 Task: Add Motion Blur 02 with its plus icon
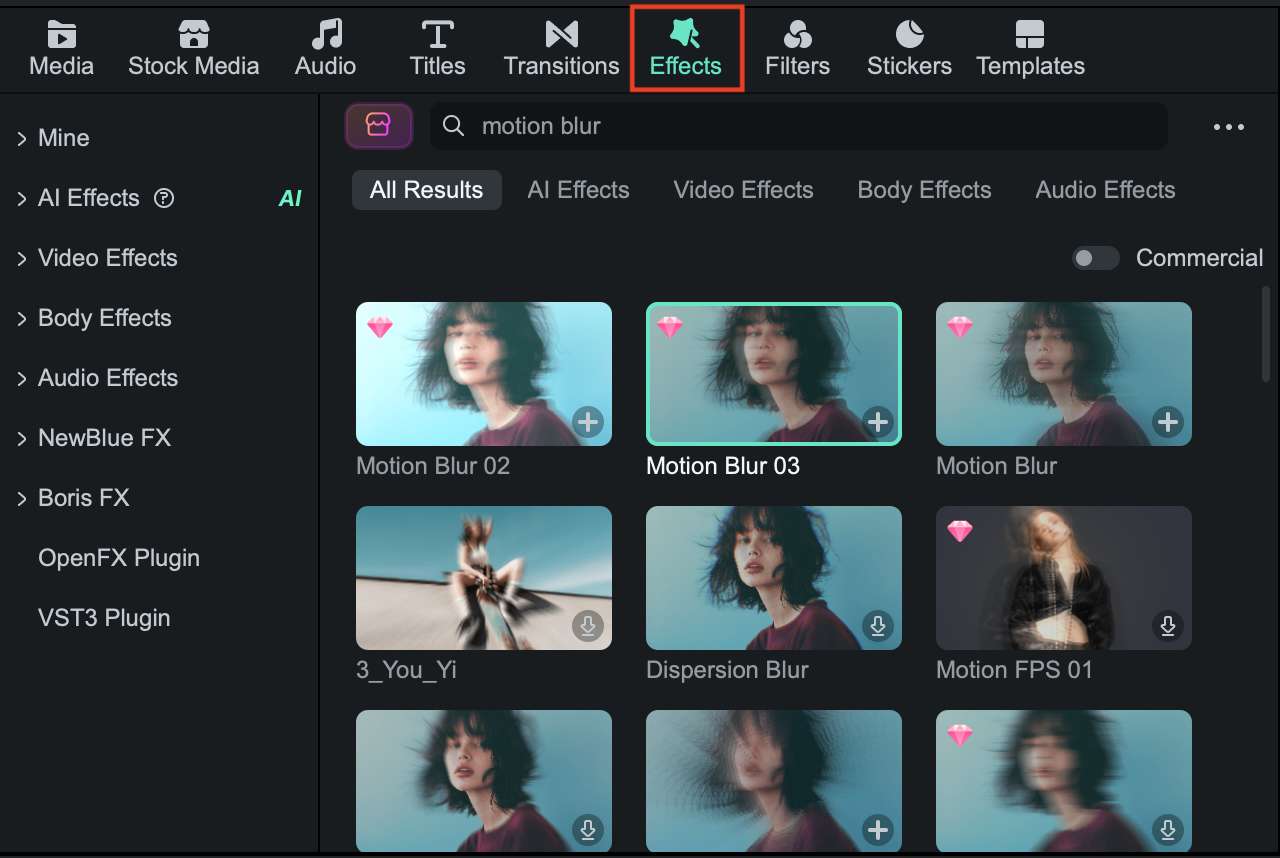(588, 422)
